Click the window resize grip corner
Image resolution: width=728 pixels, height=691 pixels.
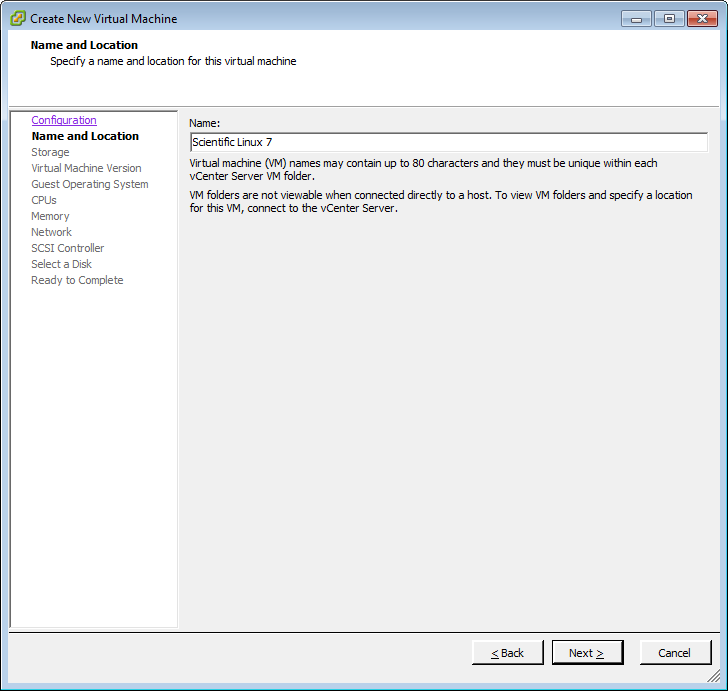(714, 676)
